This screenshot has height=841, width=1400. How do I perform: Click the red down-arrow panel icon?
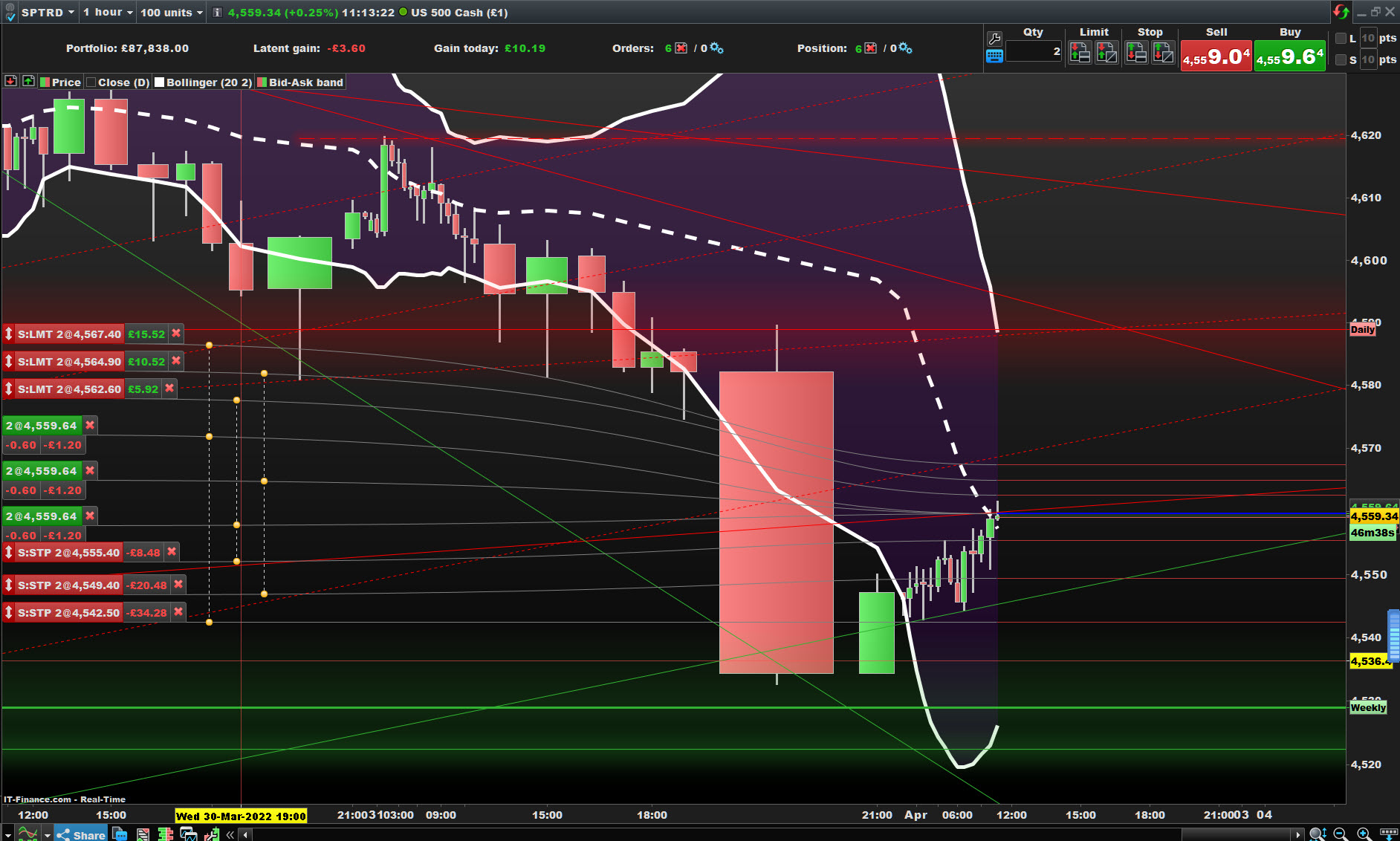click(x=11, y=81)
